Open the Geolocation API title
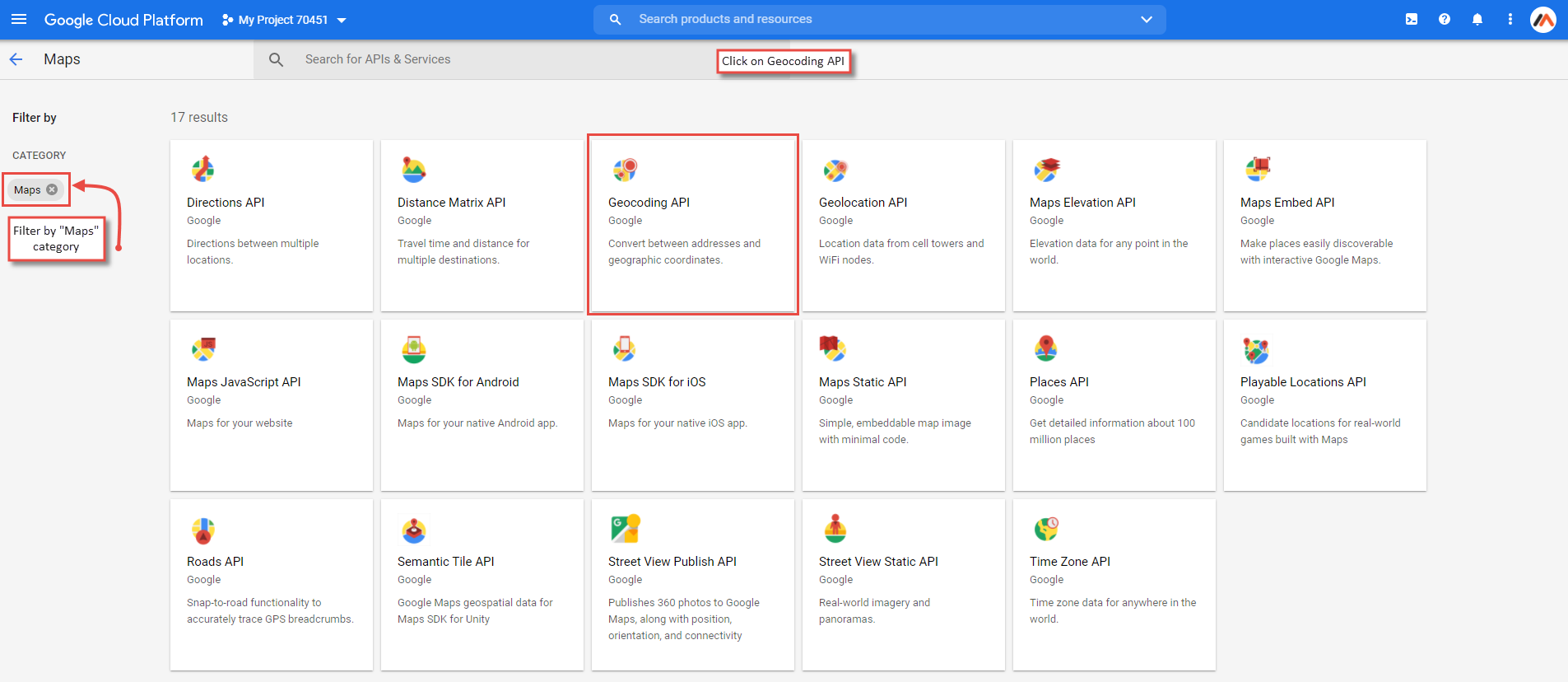The width and height of the screenshot is (1568, 682). coord(863,203)
